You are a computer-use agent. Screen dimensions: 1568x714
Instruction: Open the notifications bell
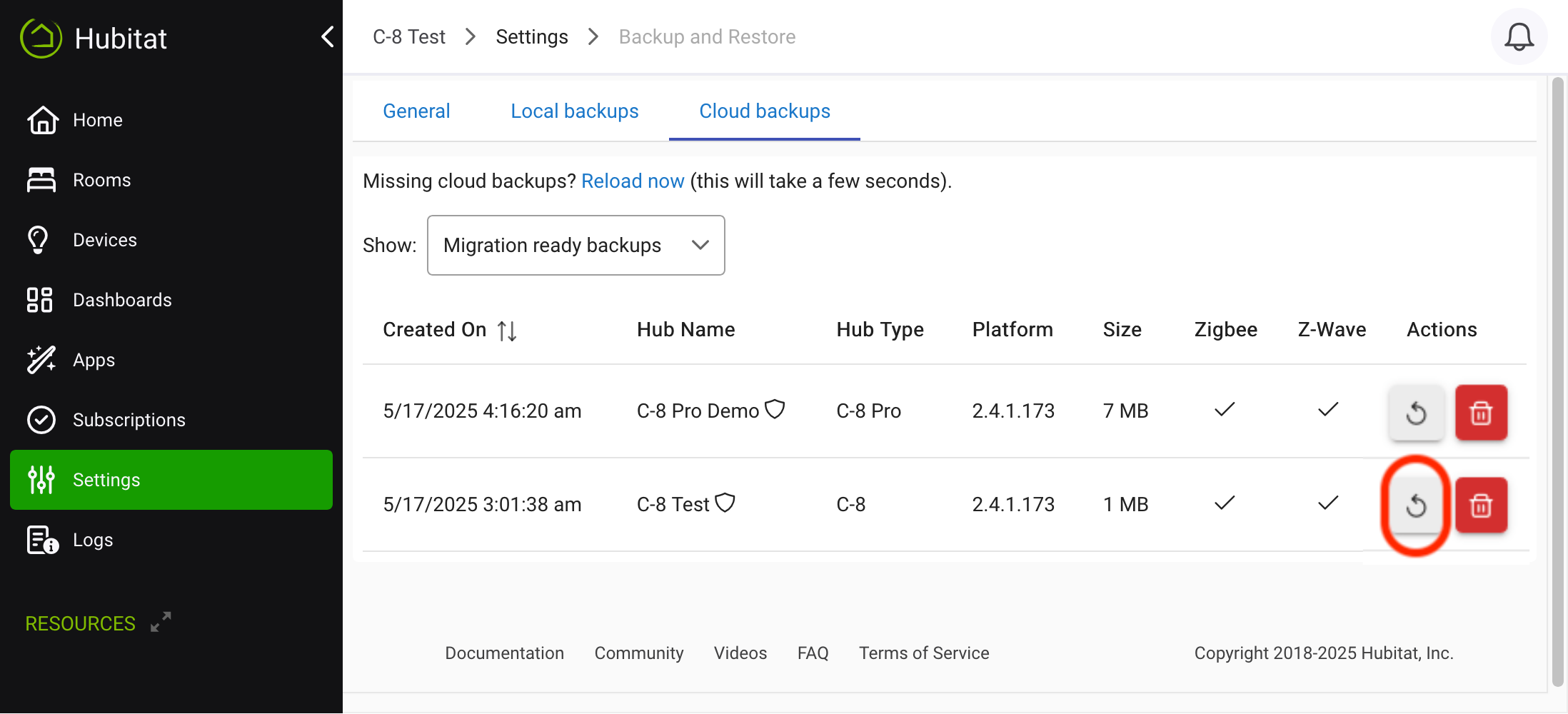pyautogui.click(x=1519, y=36)
